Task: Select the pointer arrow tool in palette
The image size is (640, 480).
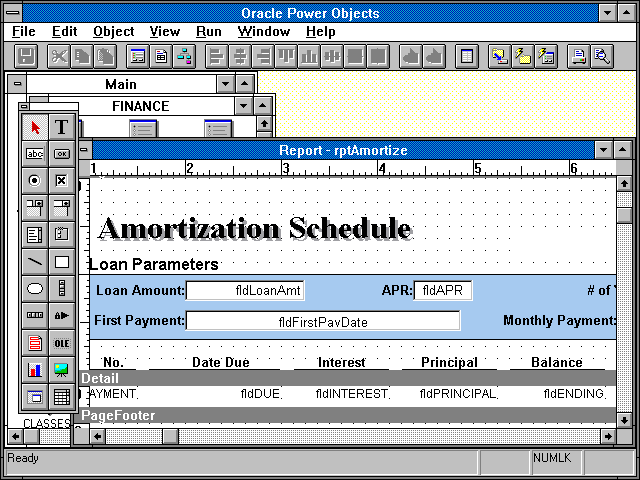Action: tap(35, 127)
